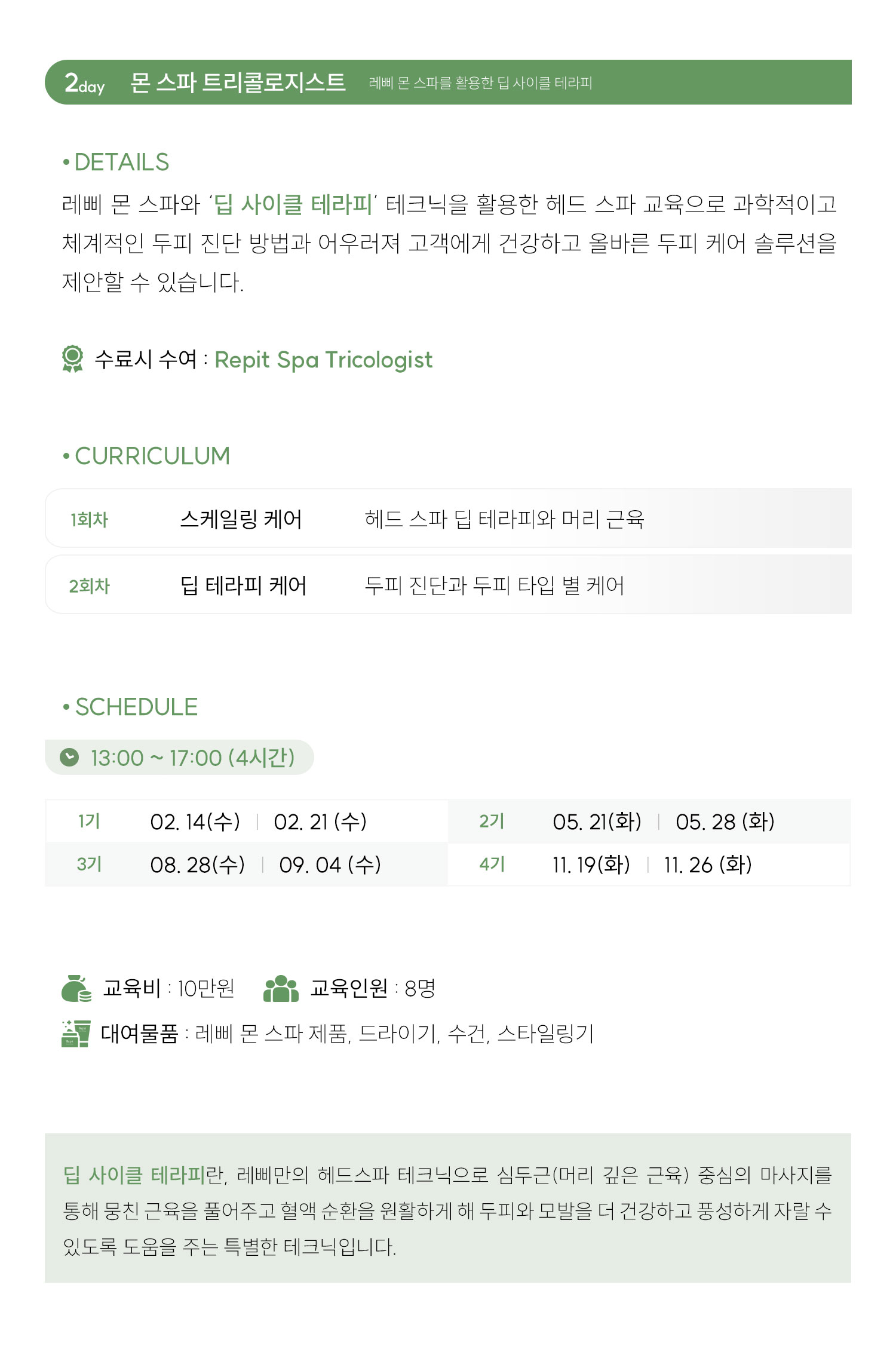Choose the 4기 date 11. 19(화)
Screen dimensions: 896x1352
click(591, 864)
